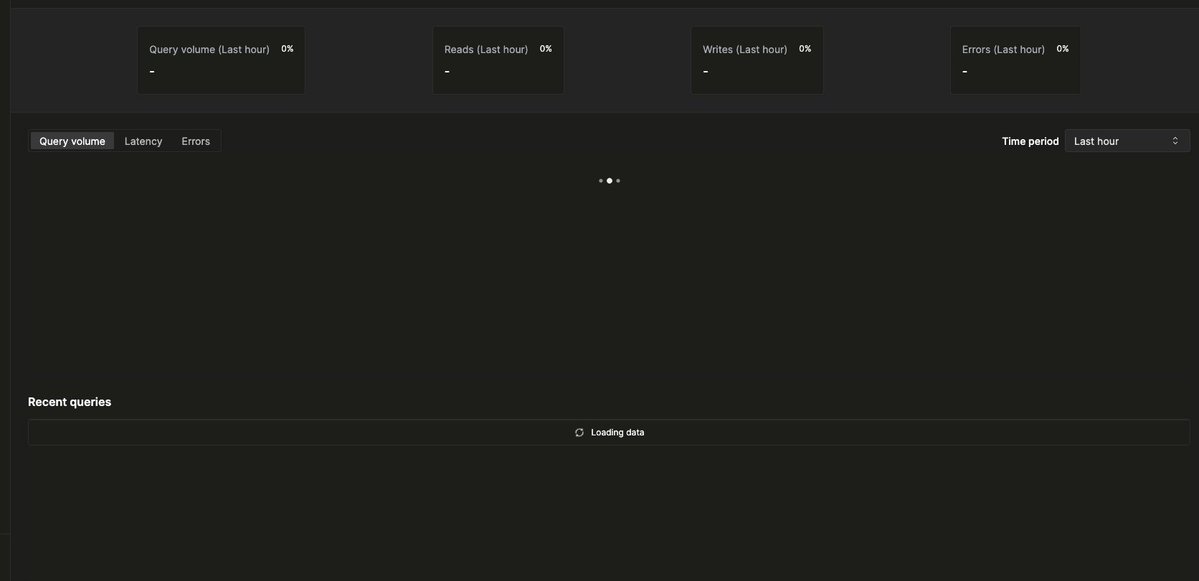1199x581 pixels.
Task: Open the Errors tab
Action: click(x=196, y=141)
